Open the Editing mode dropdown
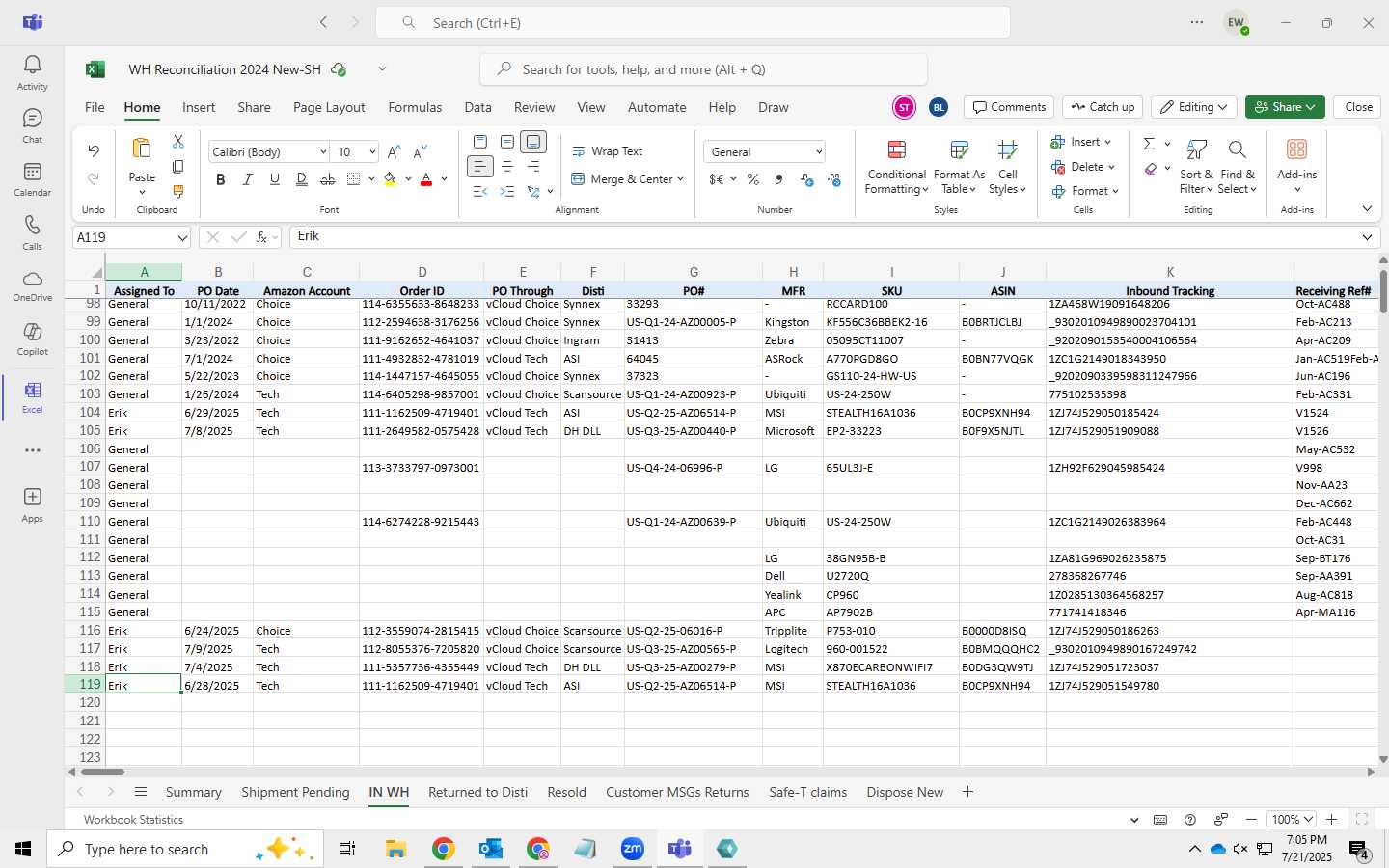1389x868 pixels. pyautogui.click(x=1195, y=107)
